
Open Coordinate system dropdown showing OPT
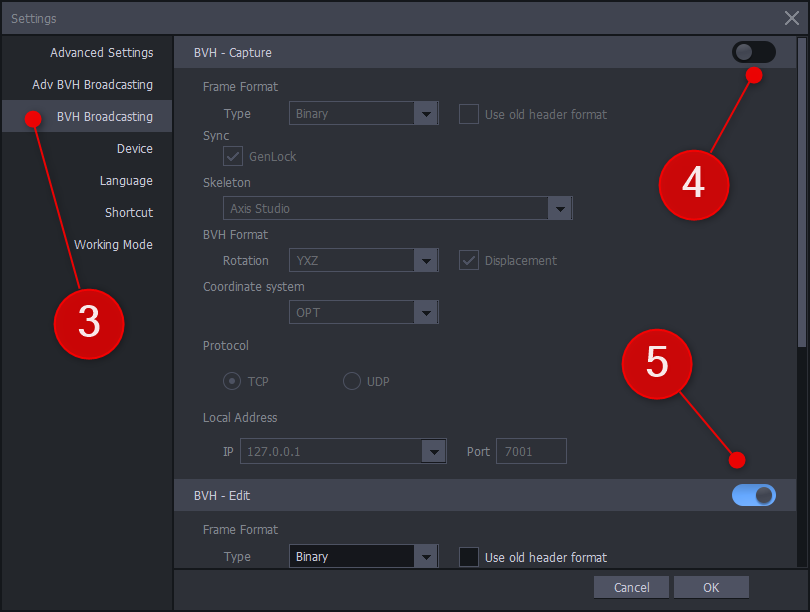[364, 312]
